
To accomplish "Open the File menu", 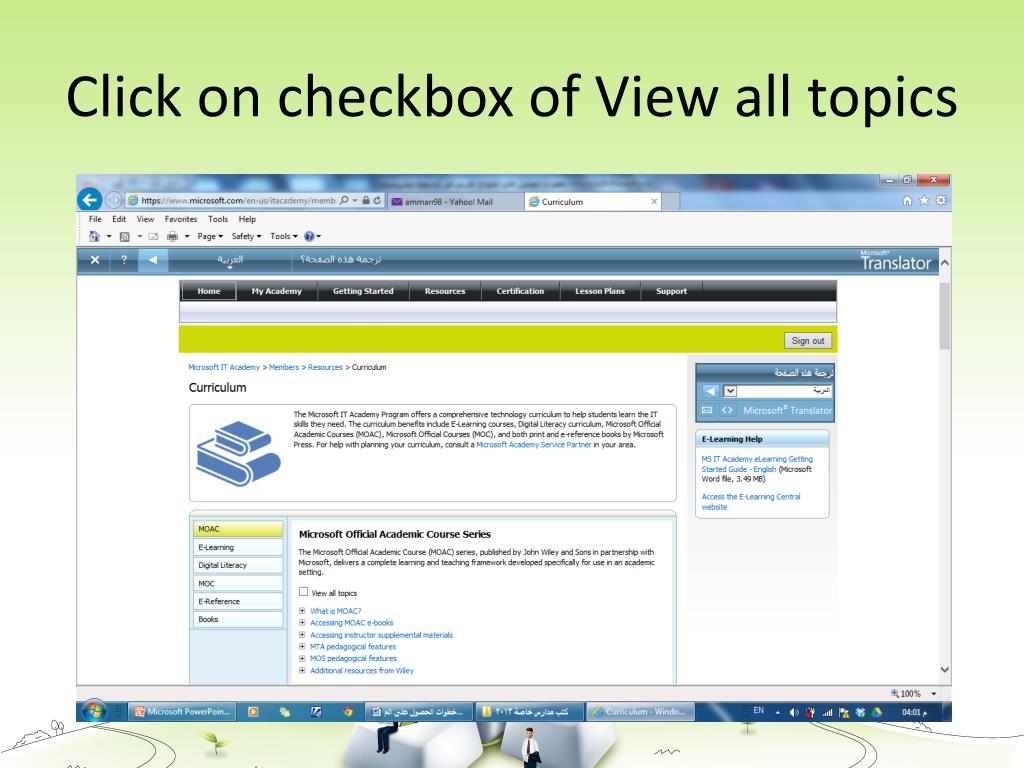I will tap(95, 219).
